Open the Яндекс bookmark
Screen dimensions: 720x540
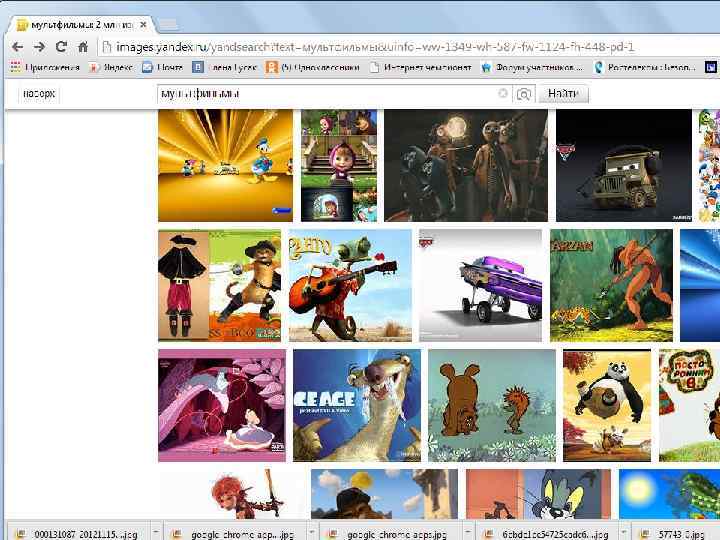click(x=111, y=68)
